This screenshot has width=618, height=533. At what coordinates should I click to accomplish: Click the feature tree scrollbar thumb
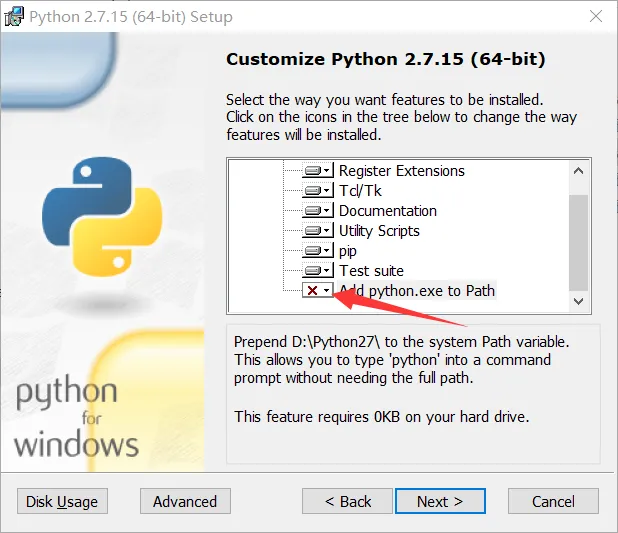click(x=579, y=240)
